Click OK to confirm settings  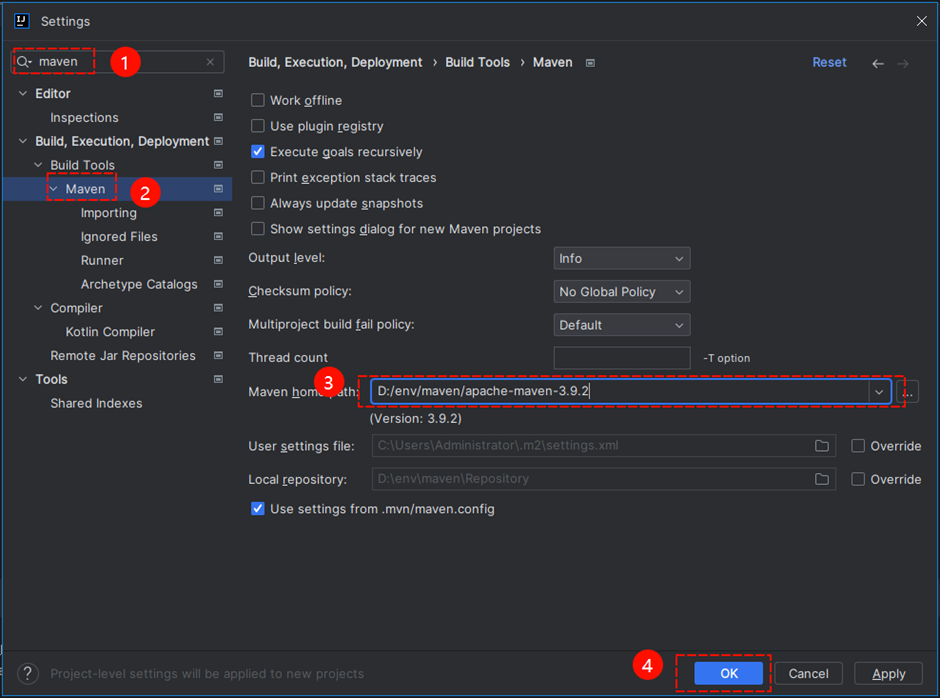pyautogui.click(x=728, y=673)
